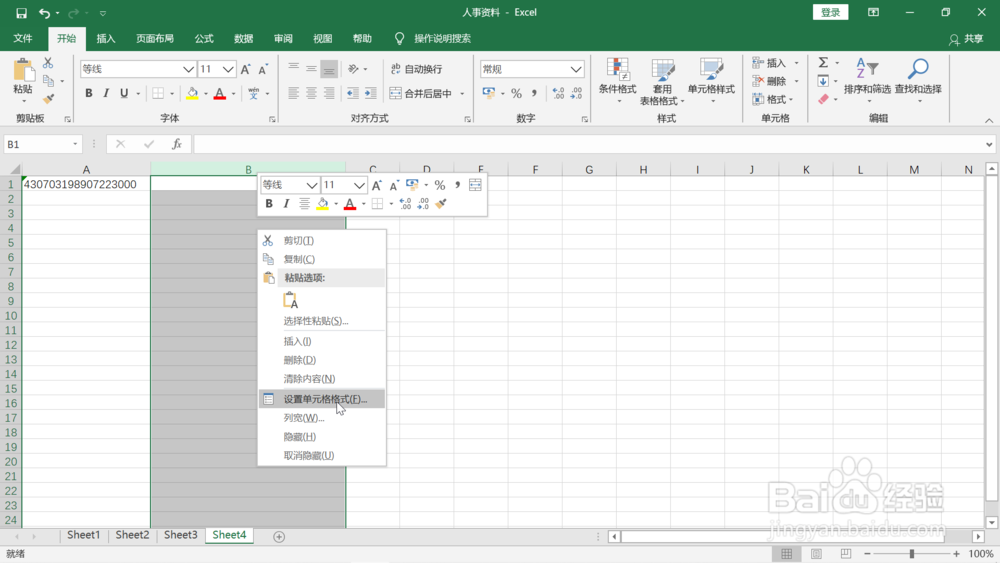Image resolution: width=1000 pixels, height=563 pixels.
Task: Click the paste keep text icon in context menu
Action: click(291, 300)
